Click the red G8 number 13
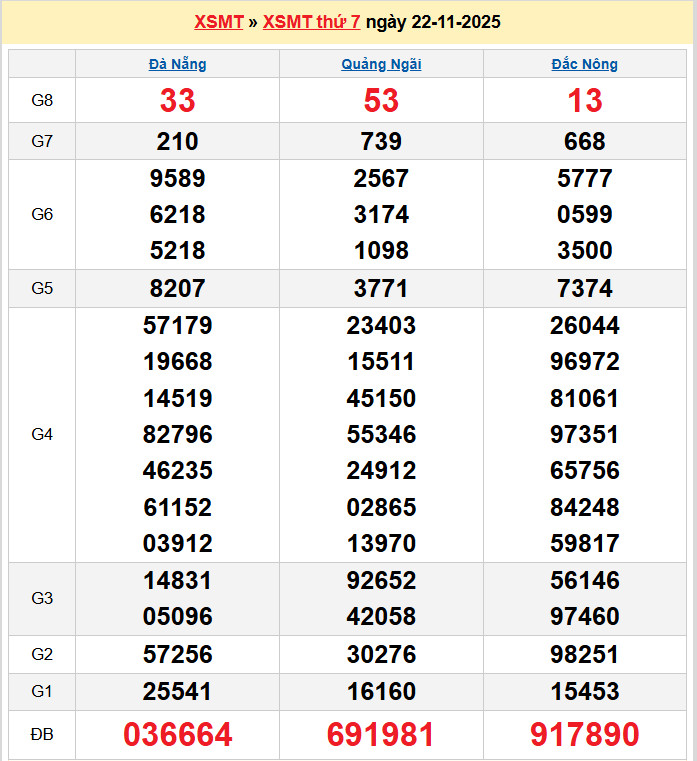This screenshot has height=761, width=697. tap(585, 100)
